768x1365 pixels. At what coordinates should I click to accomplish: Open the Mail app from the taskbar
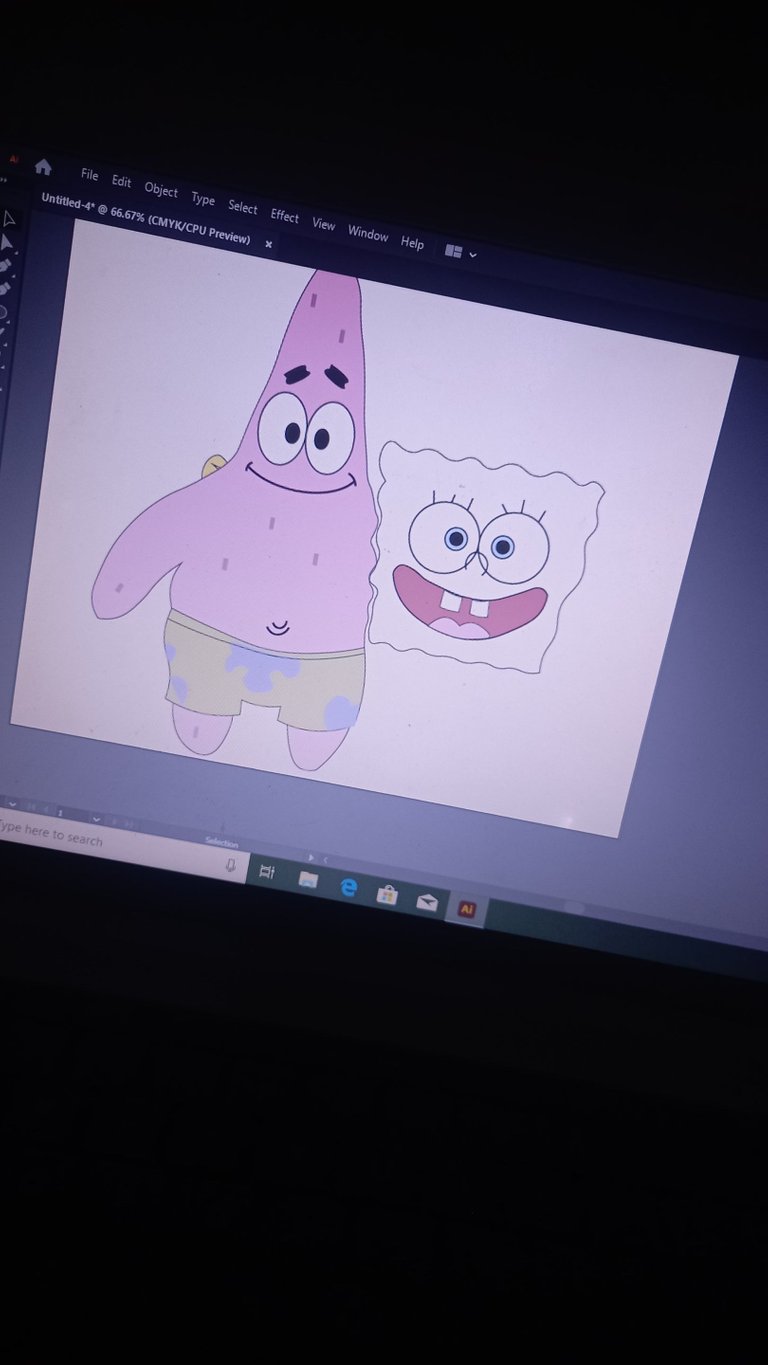(x=427, y=902)
